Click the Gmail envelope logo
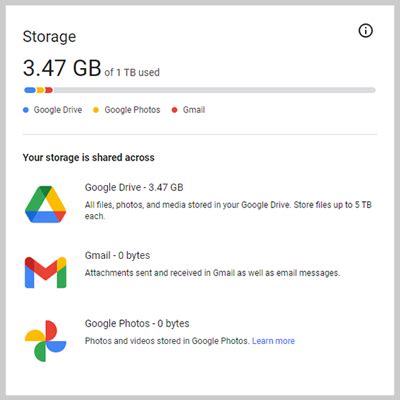400x400 pixels. (x=46, y=272)
